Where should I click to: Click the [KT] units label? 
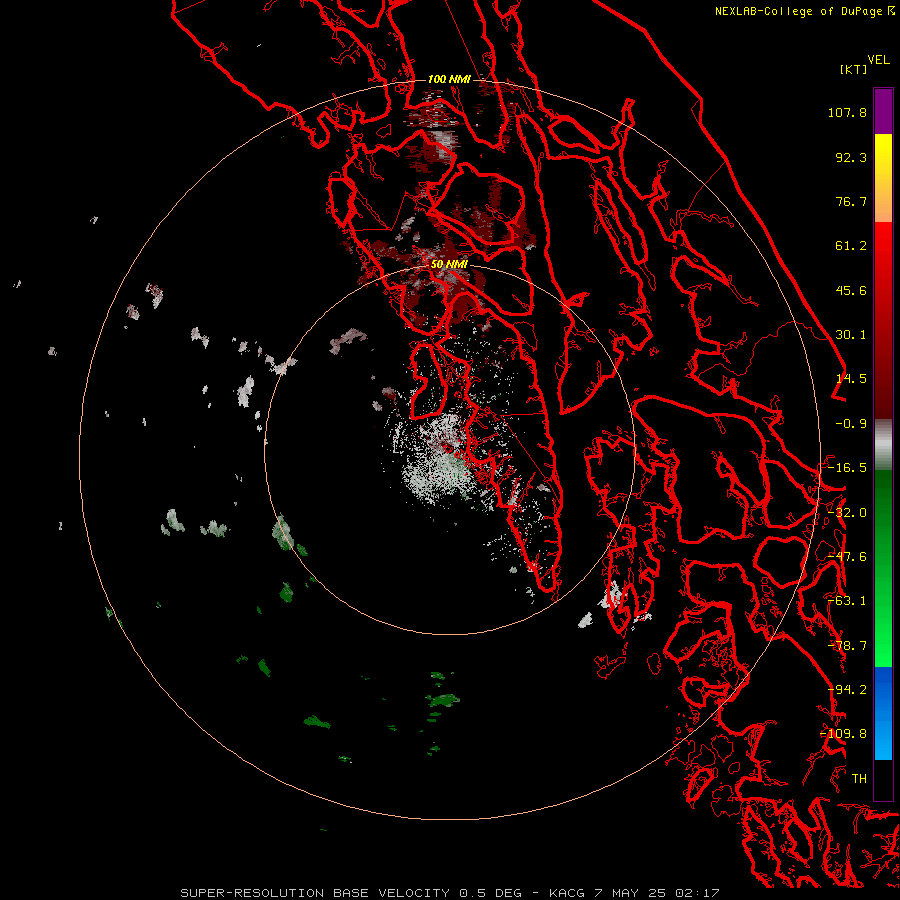coord(853,69)
